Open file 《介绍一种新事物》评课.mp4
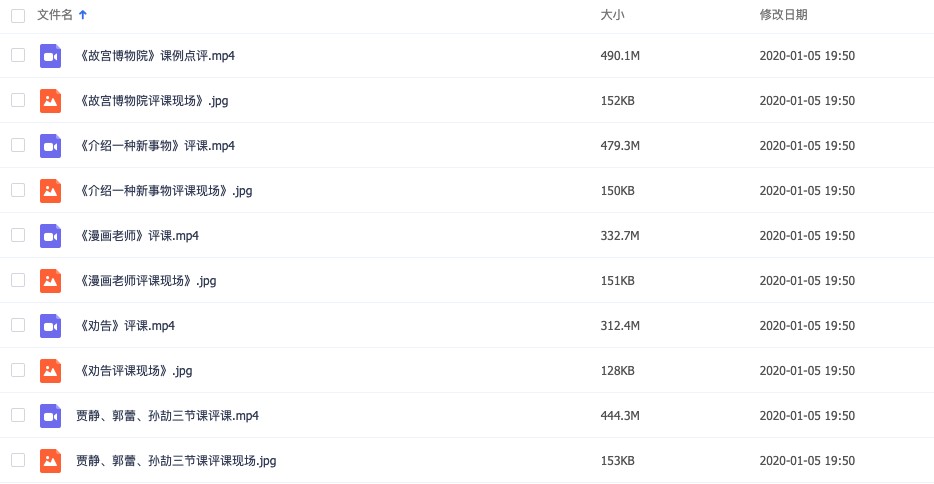Screen dimensions: 934x484 [x=156, y=145]
